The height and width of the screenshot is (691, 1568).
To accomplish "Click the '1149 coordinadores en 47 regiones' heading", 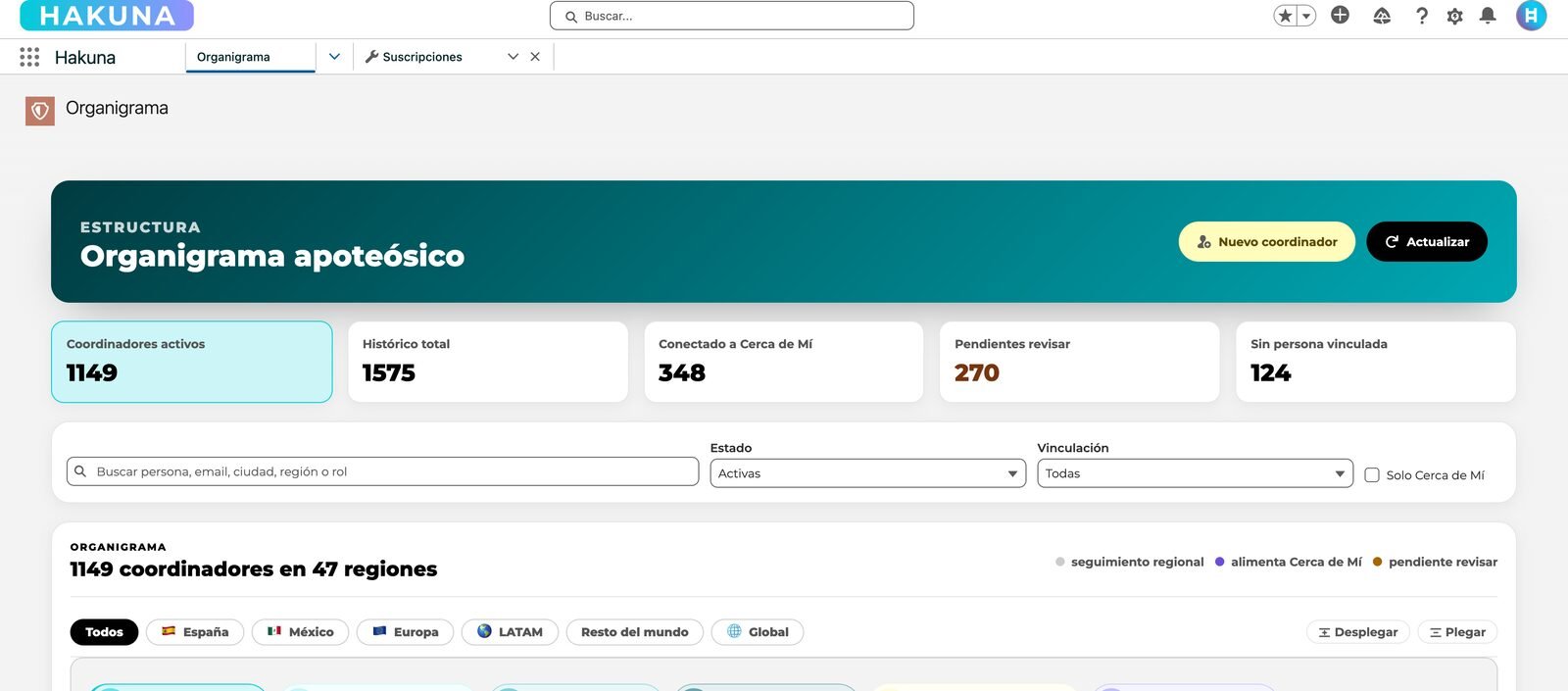I will (254, 569).
